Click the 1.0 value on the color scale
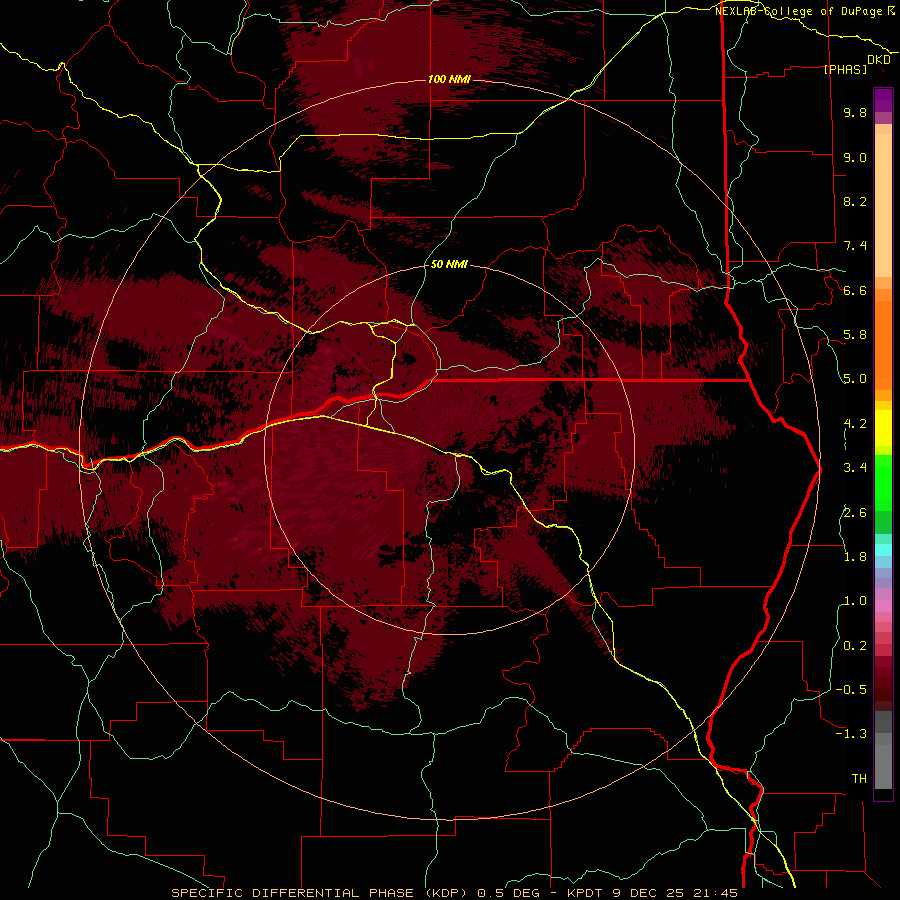Screen dimensions: 900x900 pos(855,601)
